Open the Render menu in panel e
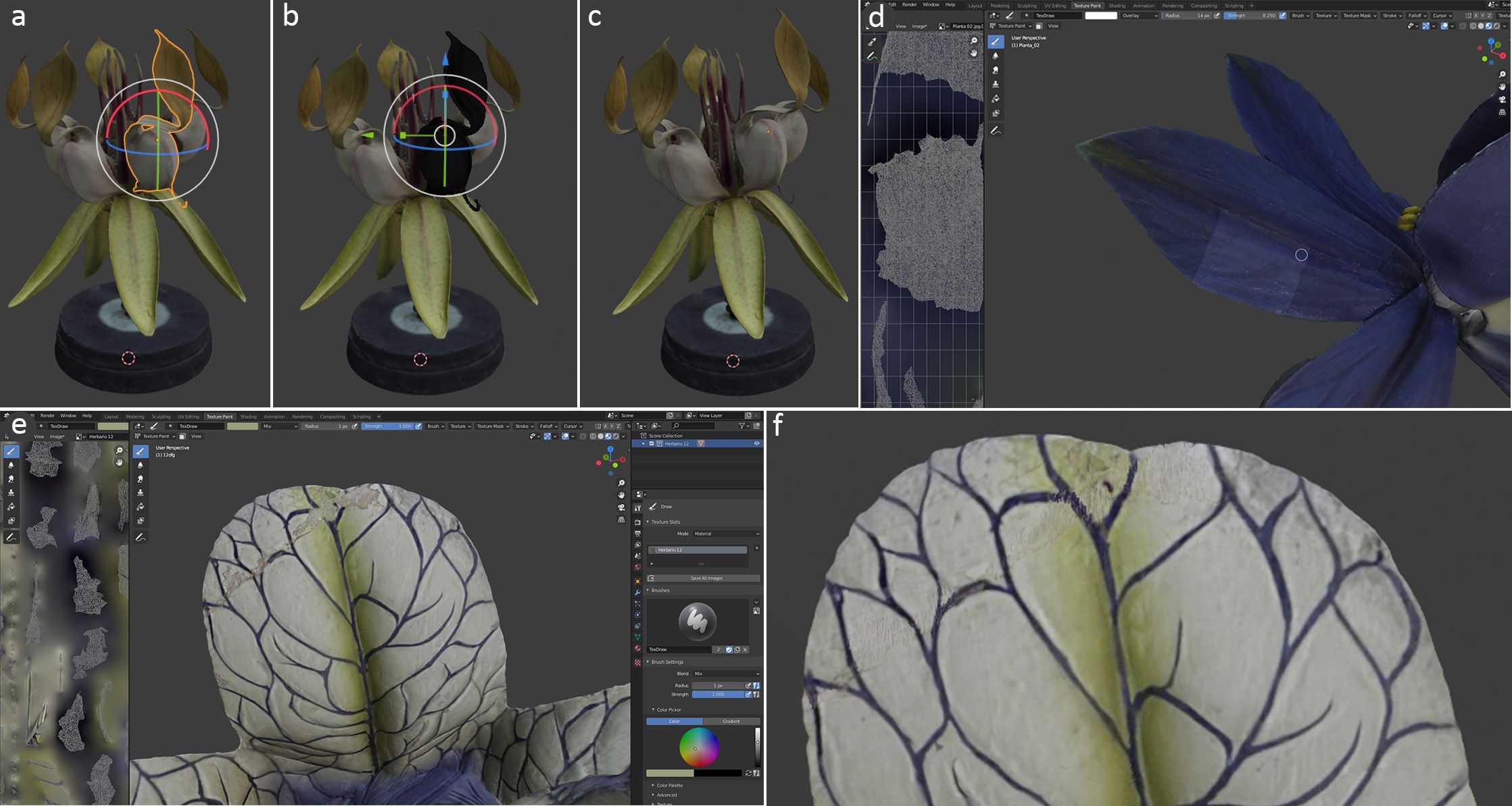 pyautogui.click(x=47, y=415)
